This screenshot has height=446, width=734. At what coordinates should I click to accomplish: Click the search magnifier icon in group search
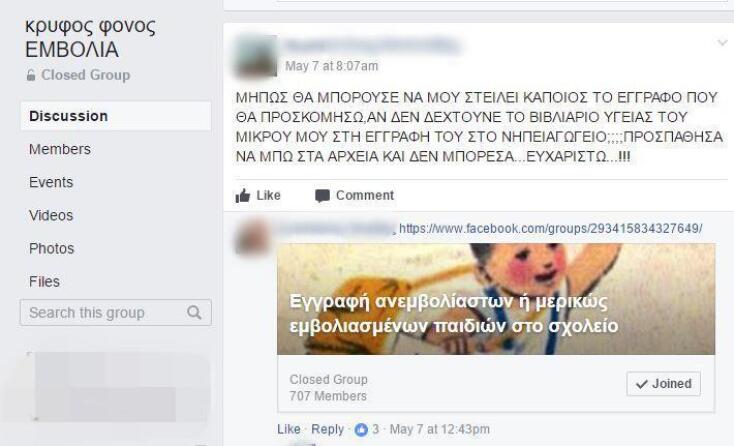194,312
